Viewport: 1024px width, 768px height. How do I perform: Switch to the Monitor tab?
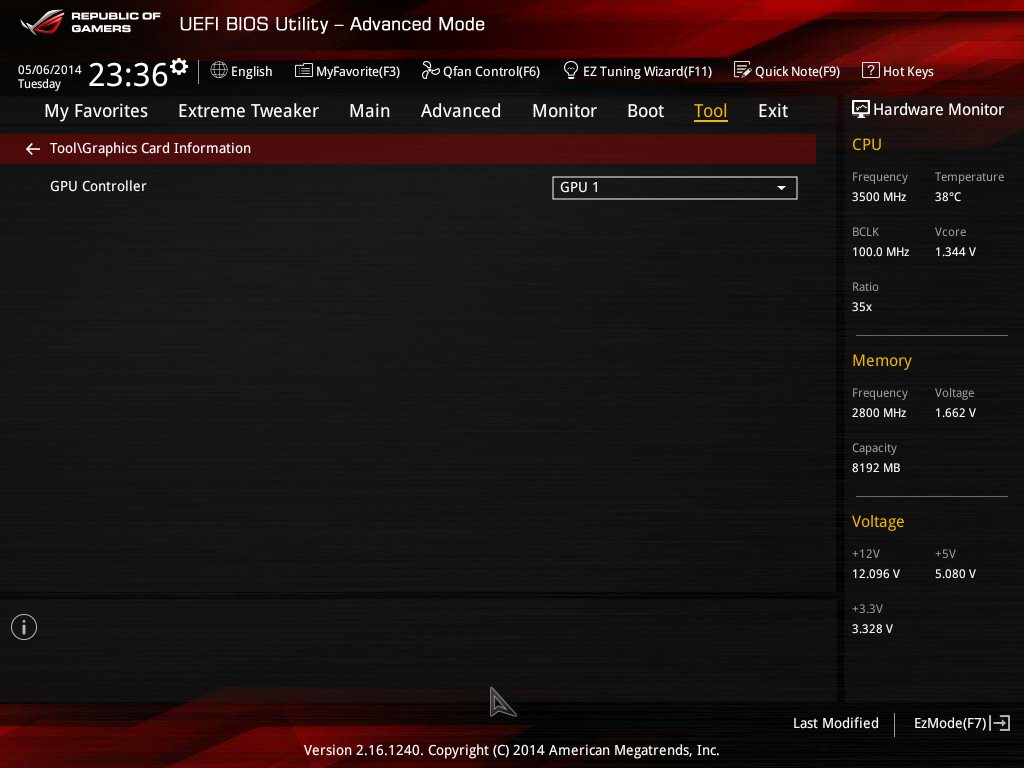click(564, 111)
